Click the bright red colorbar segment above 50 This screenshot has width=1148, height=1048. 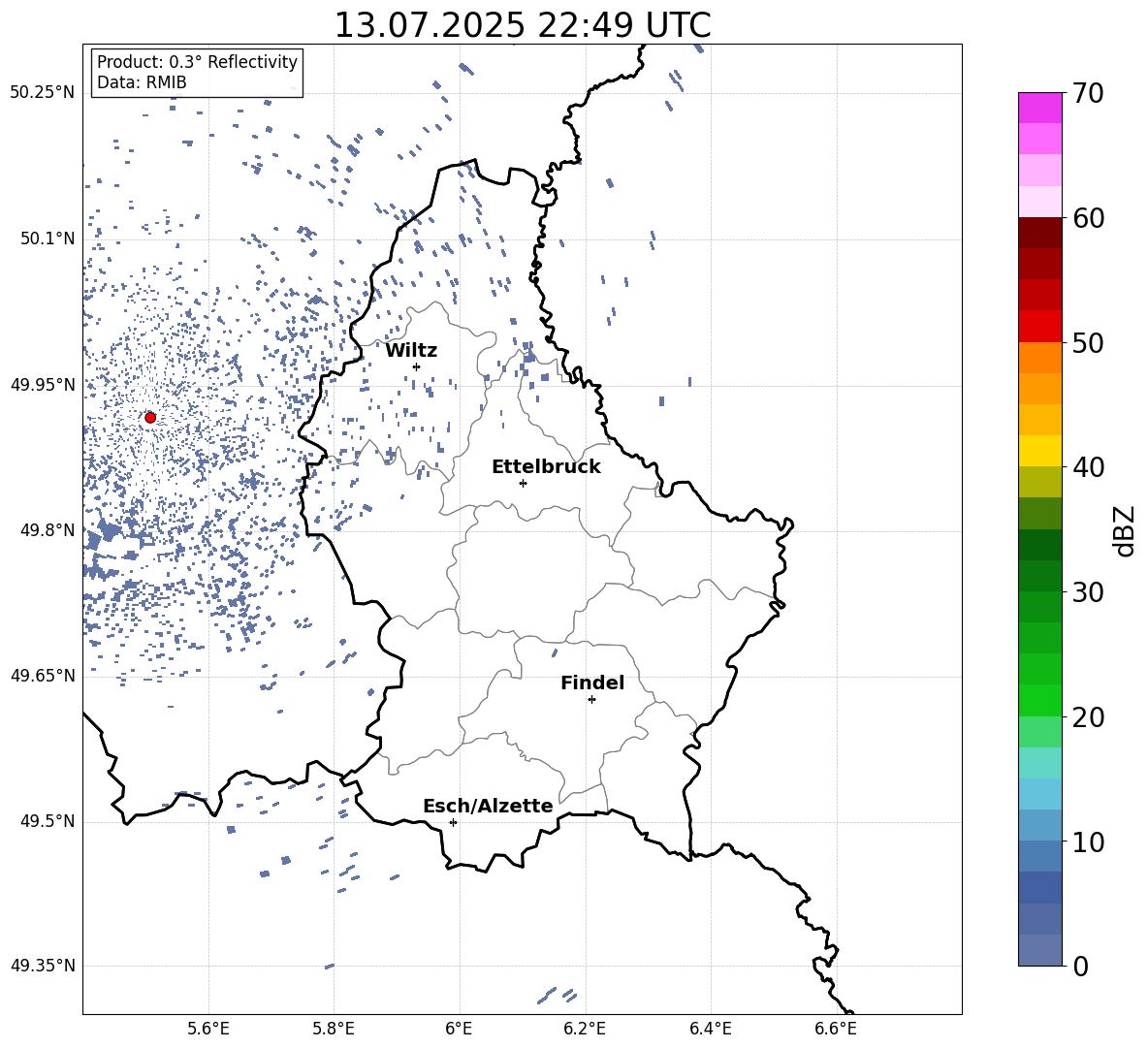1039,327
